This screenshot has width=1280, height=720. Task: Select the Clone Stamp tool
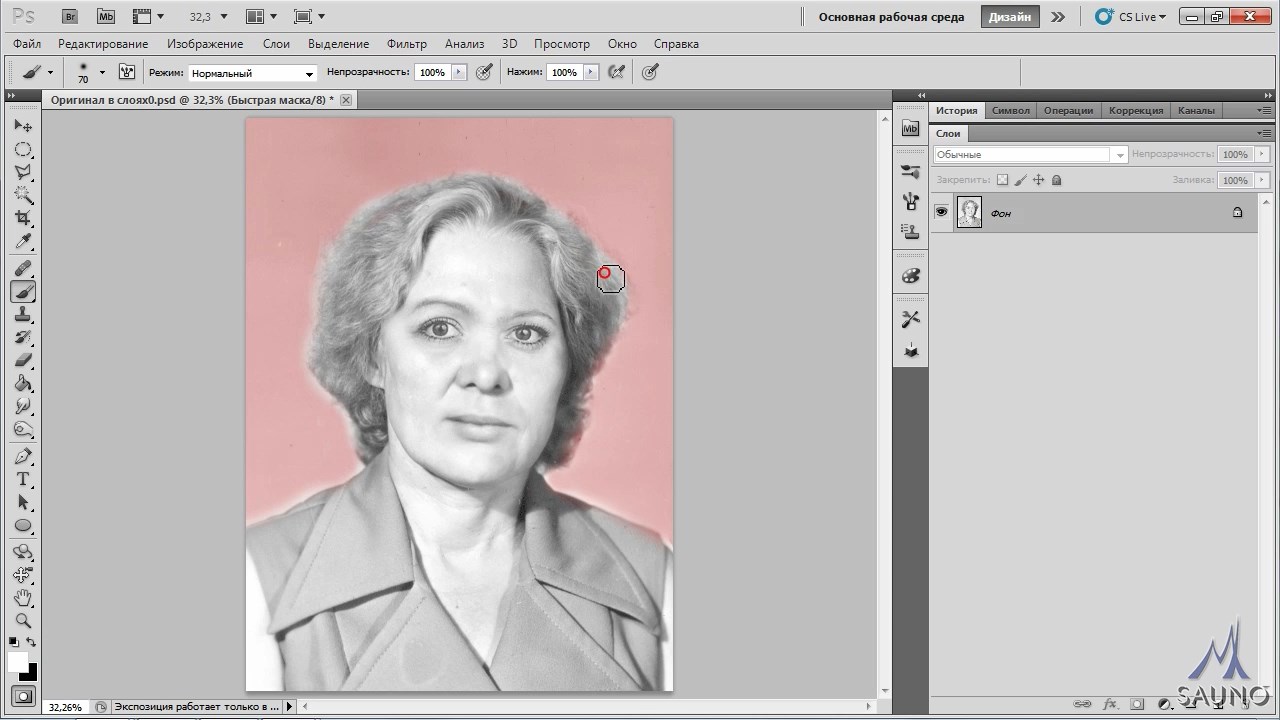coord(23,314)
